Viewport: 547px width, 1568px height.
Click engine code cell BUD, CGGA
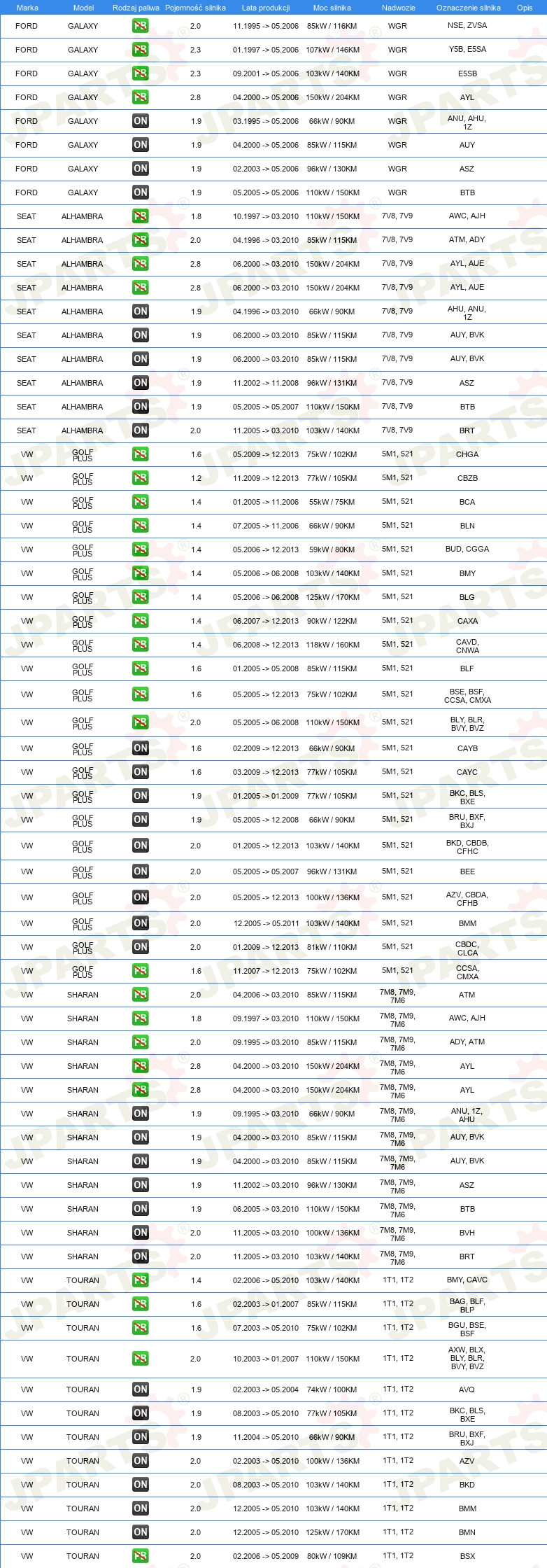[x=467, y=549]
